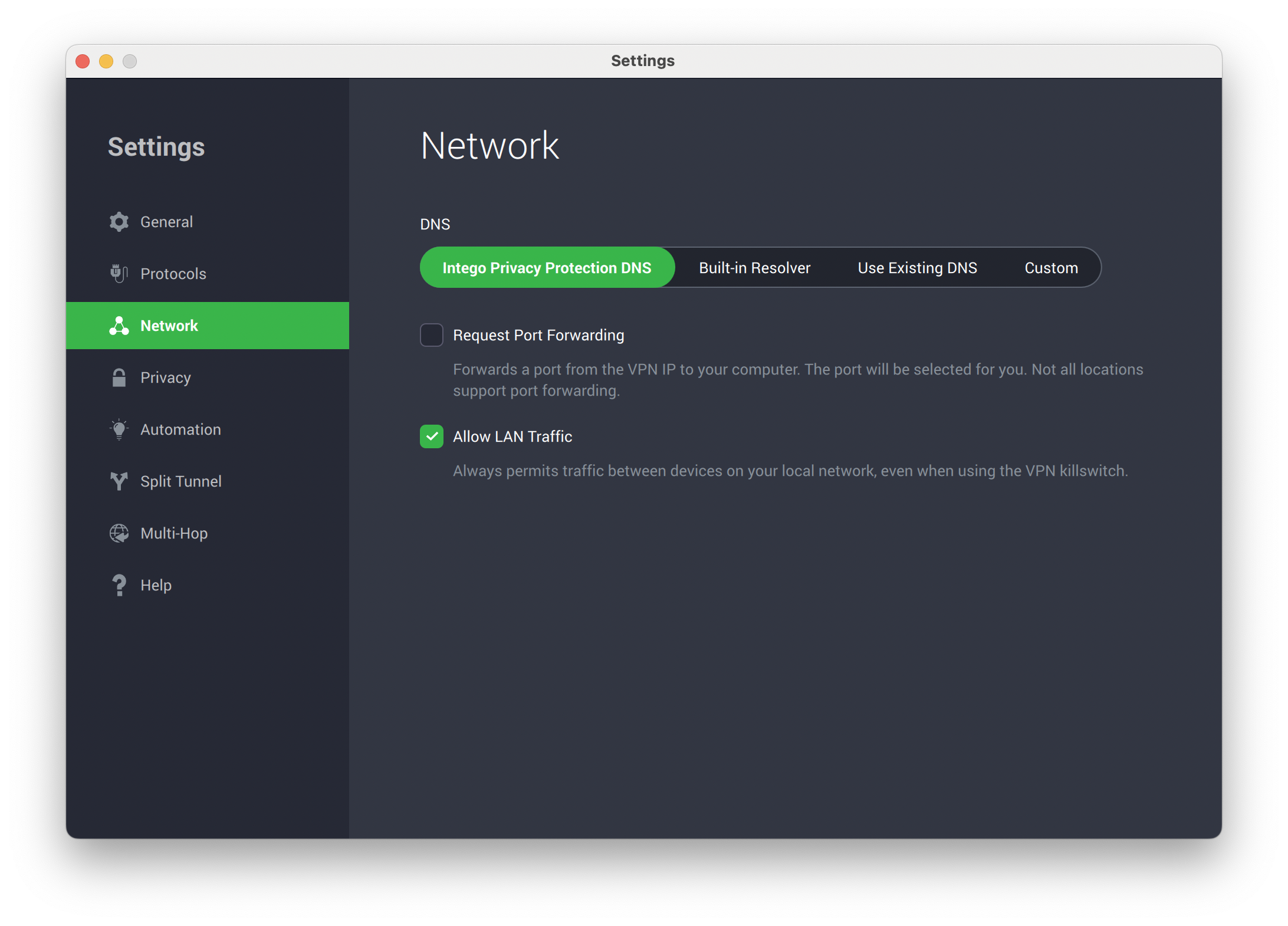This screenshot has height=926, width=1288.
Task: Choose Built-in Resolver DNS option
Action: (x=755, y=268)
